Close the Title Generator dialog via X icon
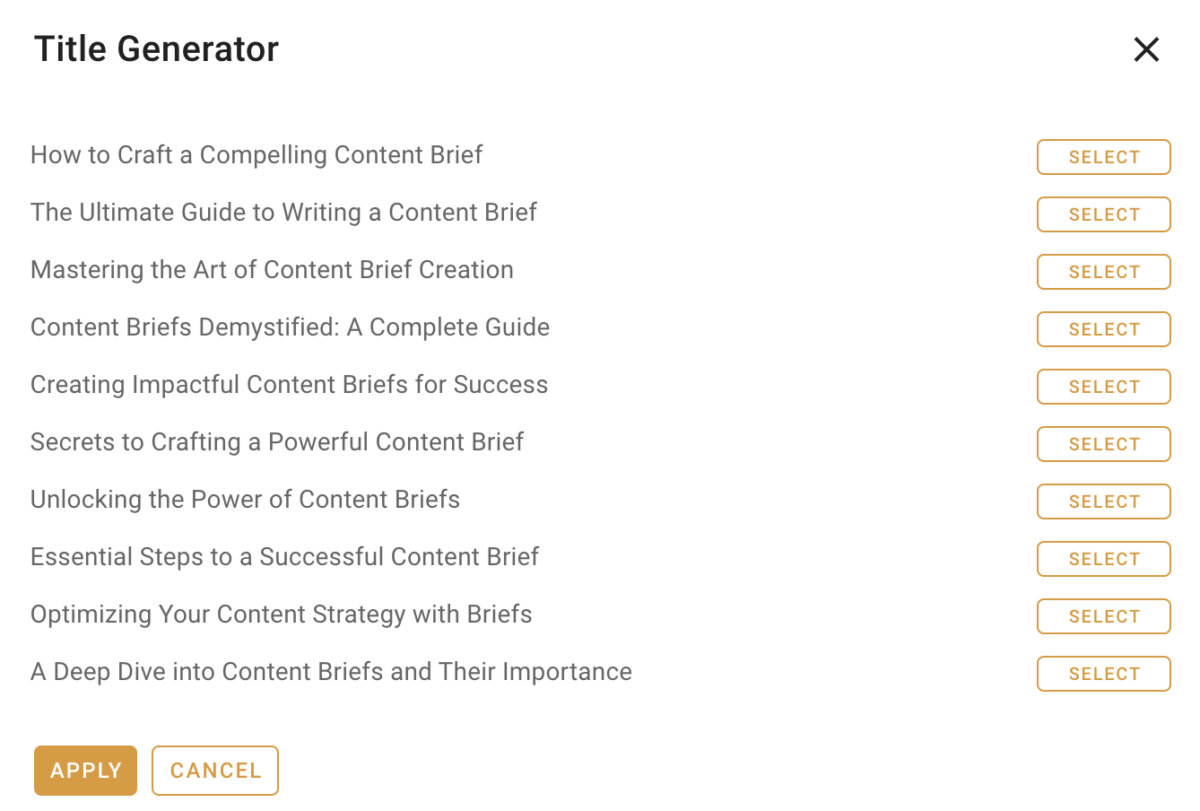The height and width of the screenshot is (811, 1200). 1146,49
